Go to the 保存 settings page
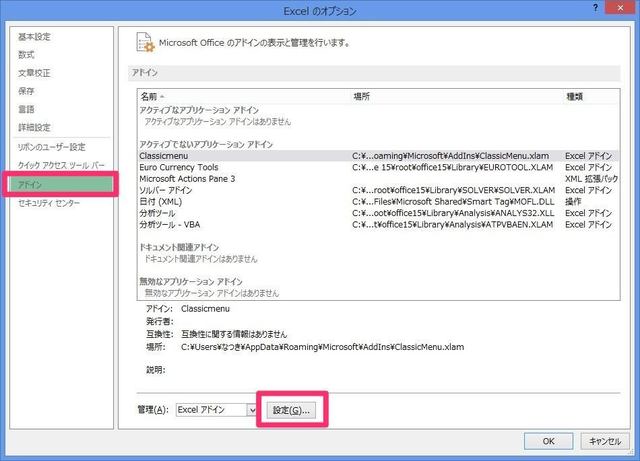 pyautogui.click(x=26, y=91)
